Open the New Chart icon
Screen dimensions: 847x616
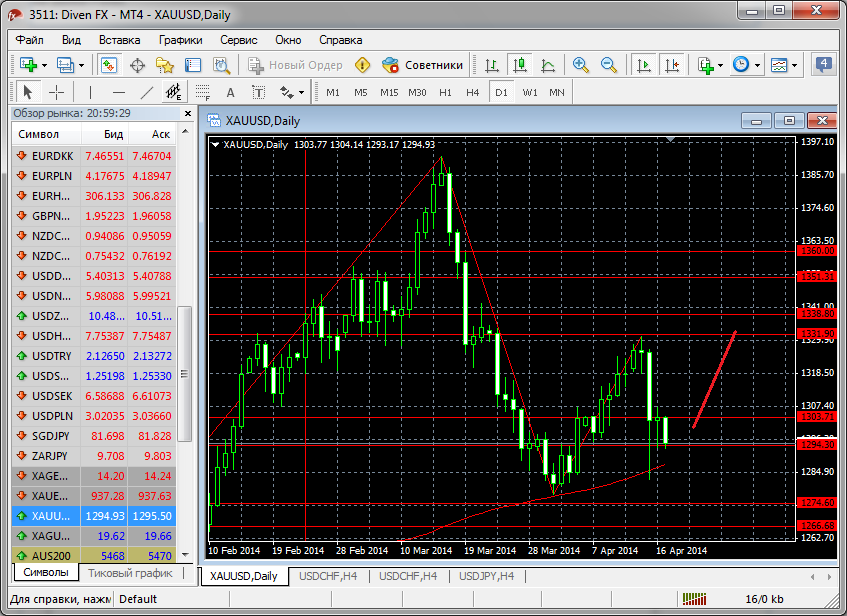[x=28, y=65]
